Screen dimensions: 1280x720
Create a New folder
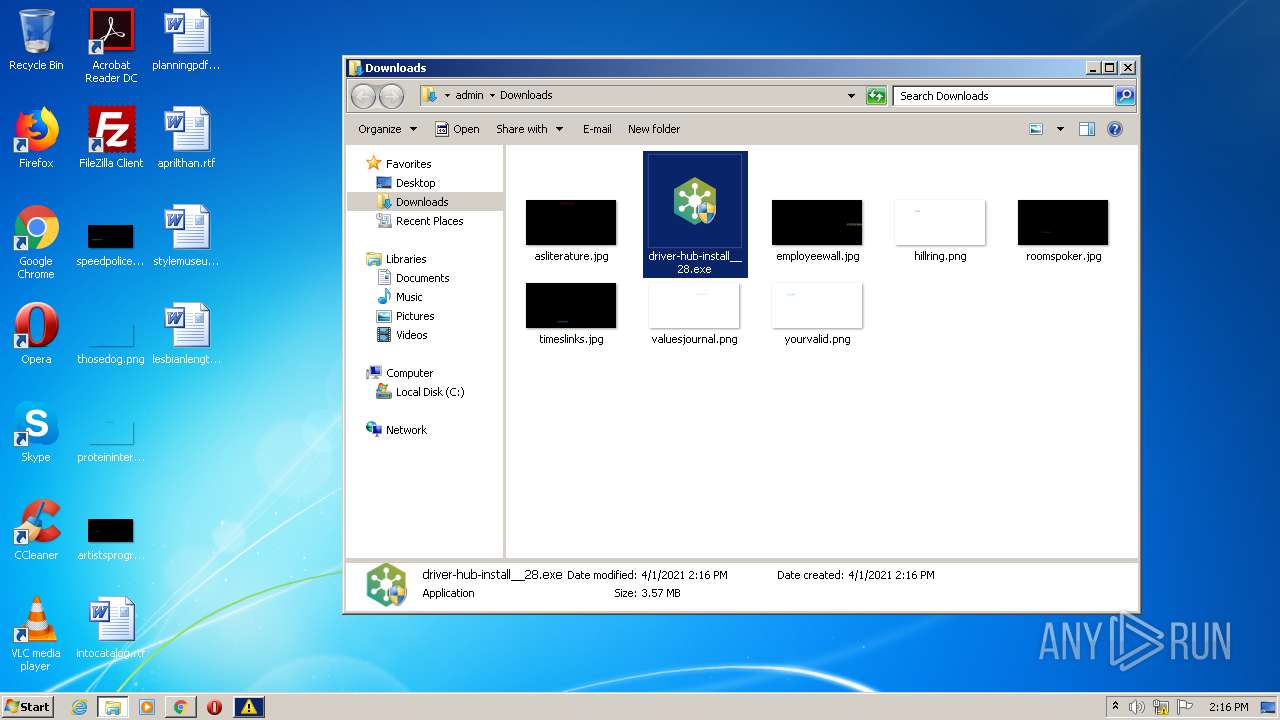click(x=654, y=129)
